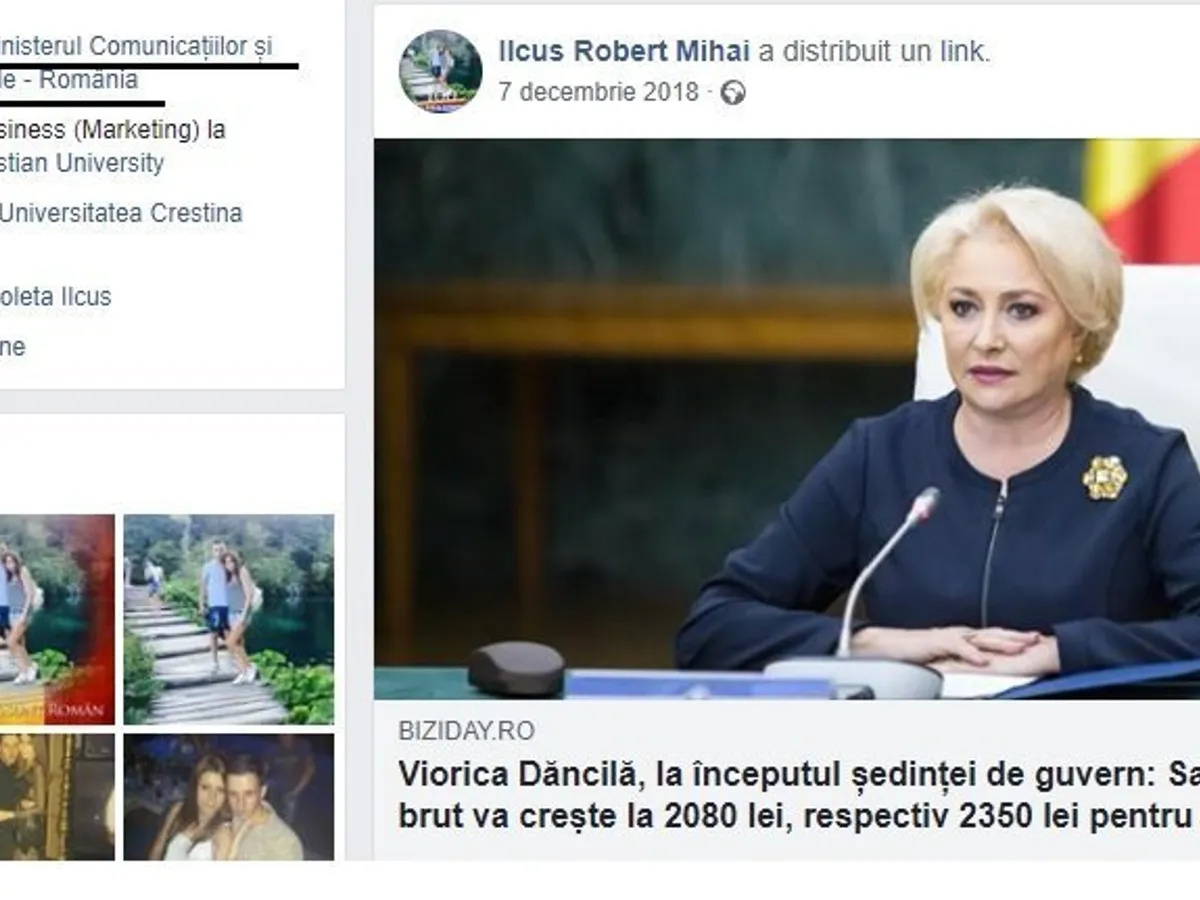Open the Business (Marketing) education entry
The image size is (1200, 900).
click(x=113, y=130)
